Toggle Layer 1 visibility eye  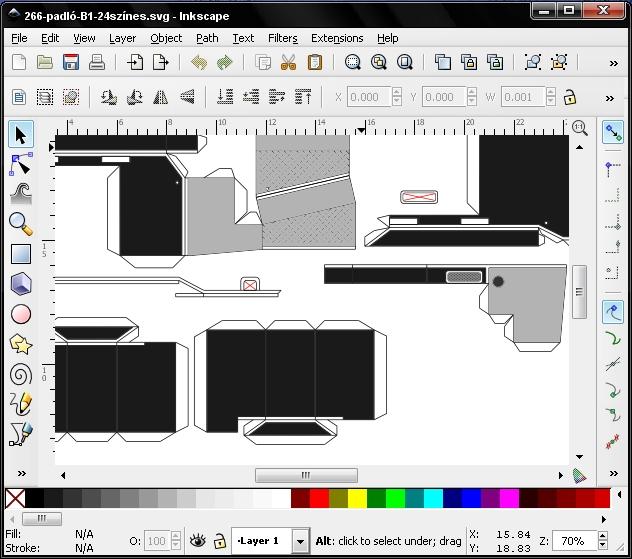(197, 541)
